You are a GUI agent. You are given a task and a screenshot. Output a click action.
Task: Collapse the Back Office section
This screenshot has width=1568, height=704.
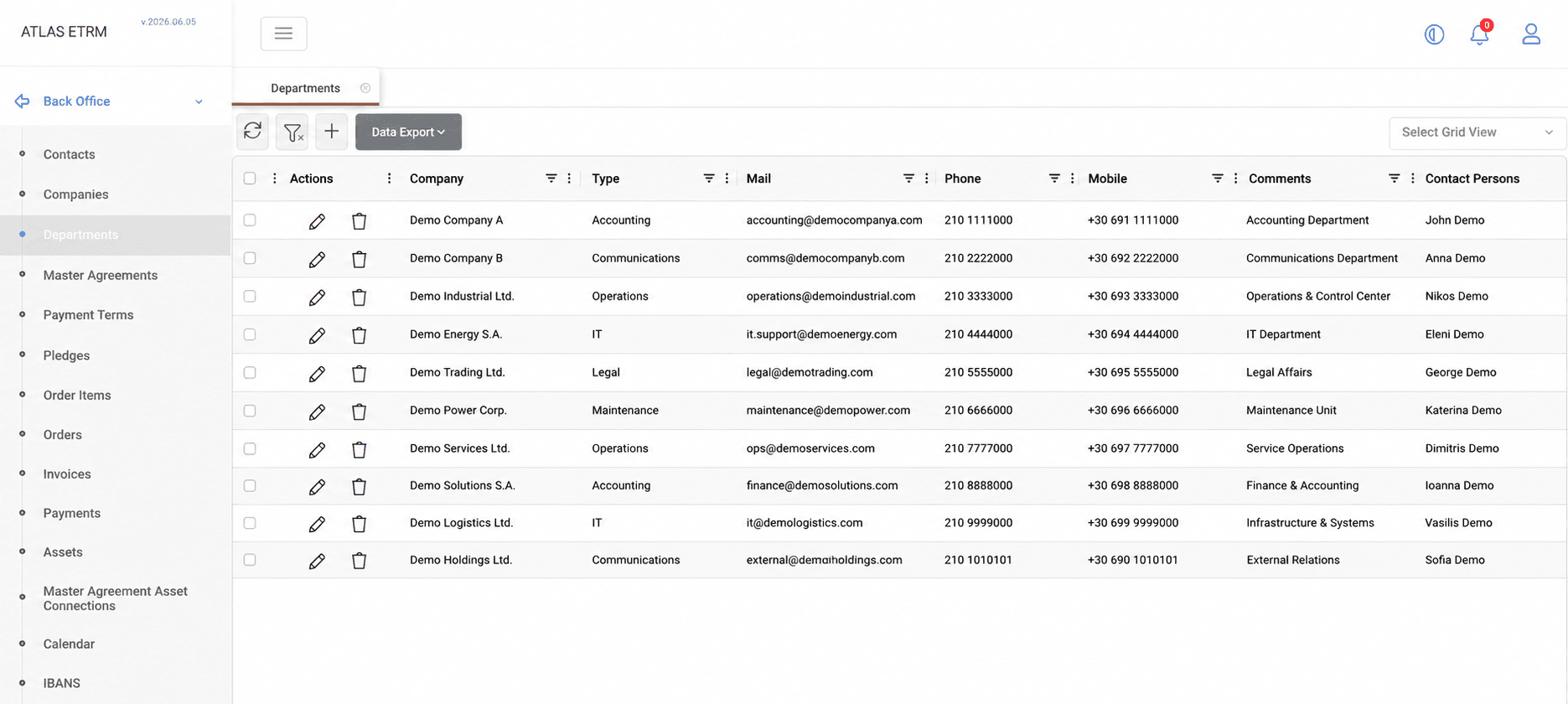[199, 101]
